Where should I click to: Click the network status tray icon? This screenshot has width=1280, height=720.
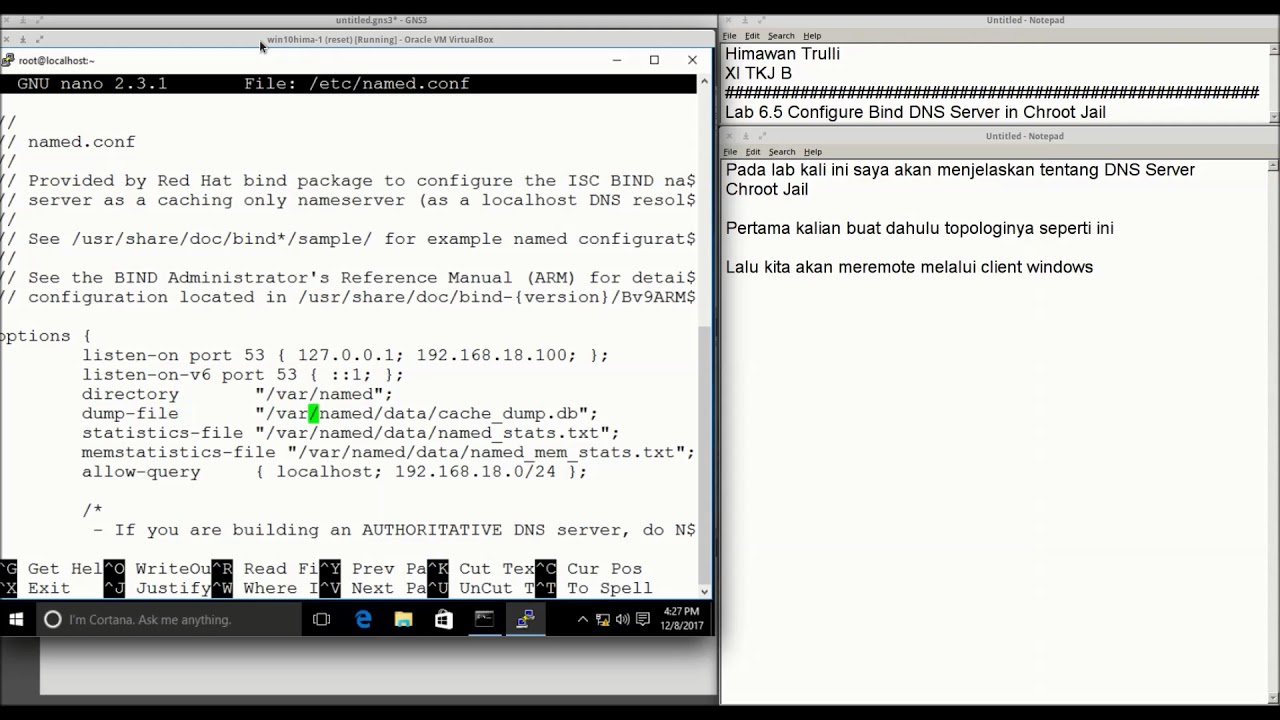[x=603, y=620]
